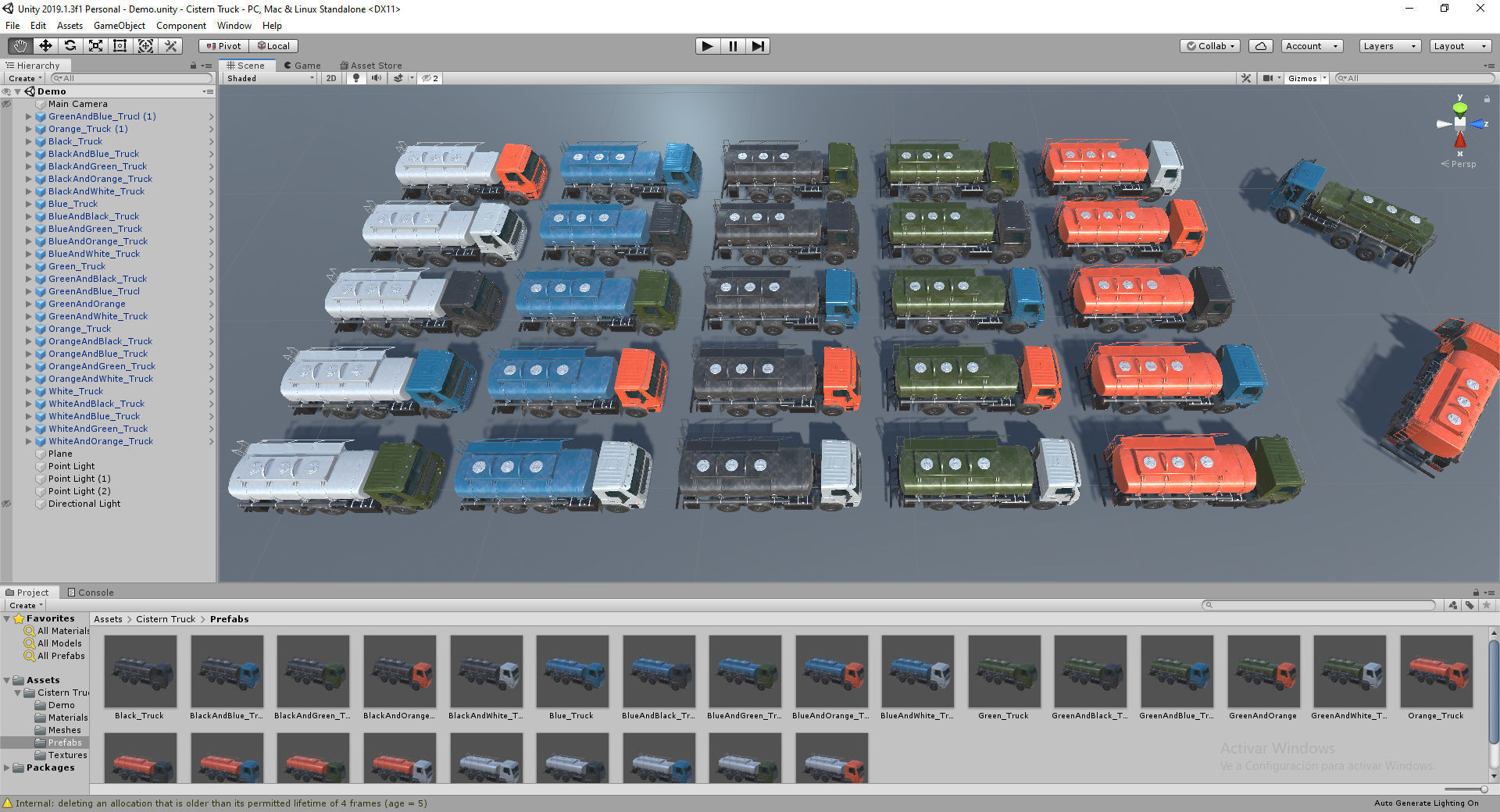
Task: Select Main Camera in Hierarchy
Action: 78,104
